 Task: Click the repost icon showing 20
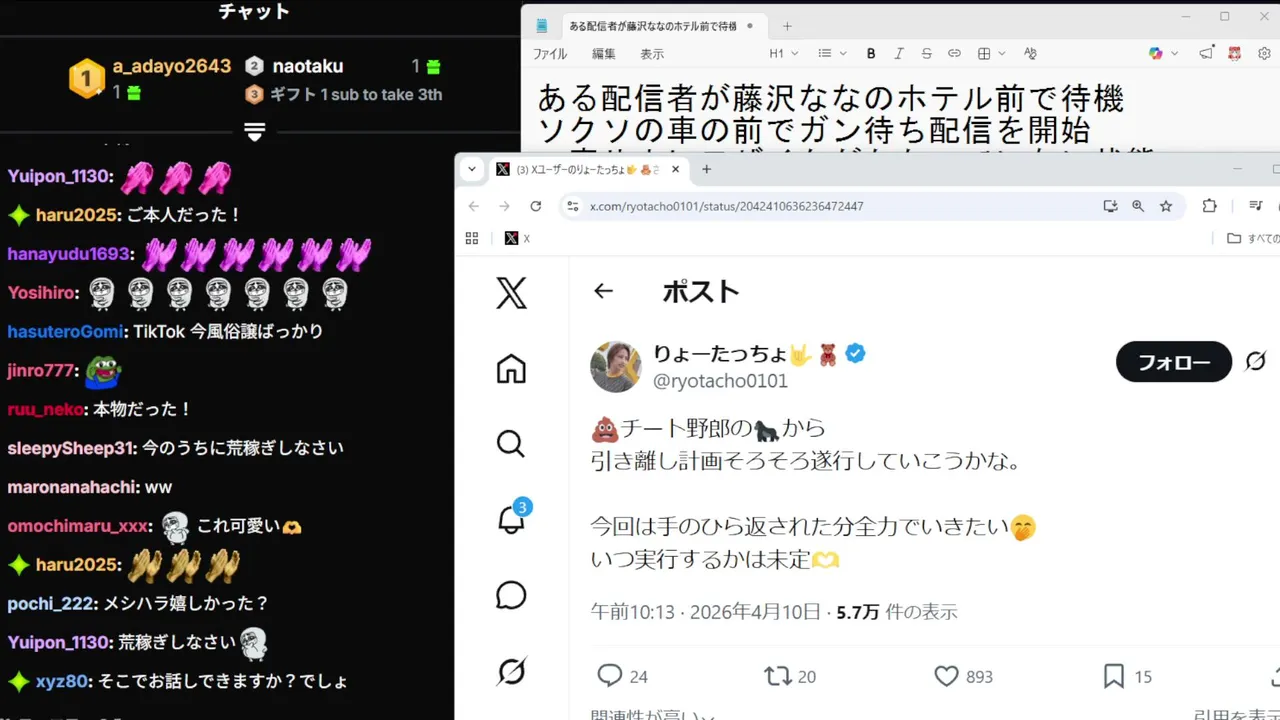777,676
